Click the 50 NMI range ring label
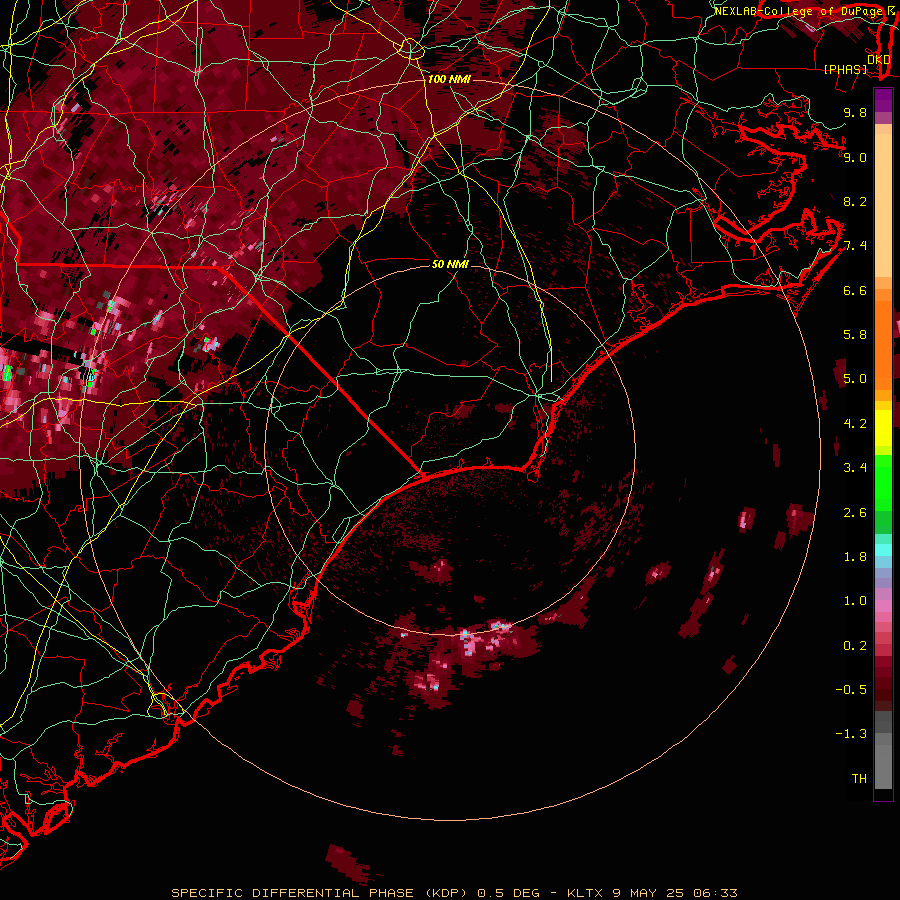The width and height of the screenshot is (900, 900). pyautogui.click(x=450, y=264)
